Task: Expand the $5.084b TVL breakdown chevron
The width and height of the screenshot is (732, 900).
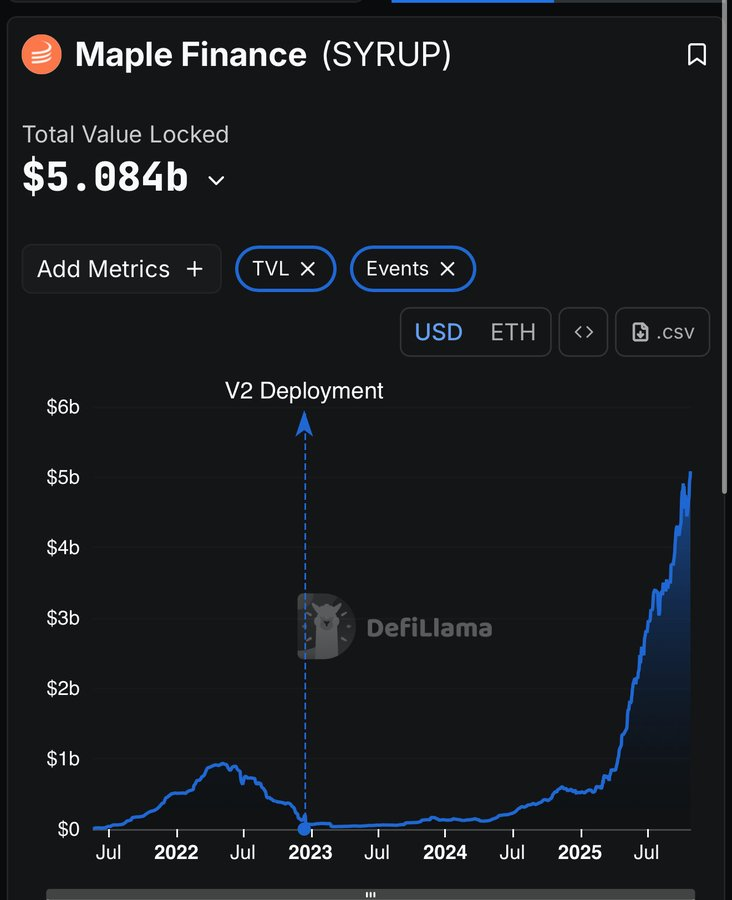Action: [216, 181]
